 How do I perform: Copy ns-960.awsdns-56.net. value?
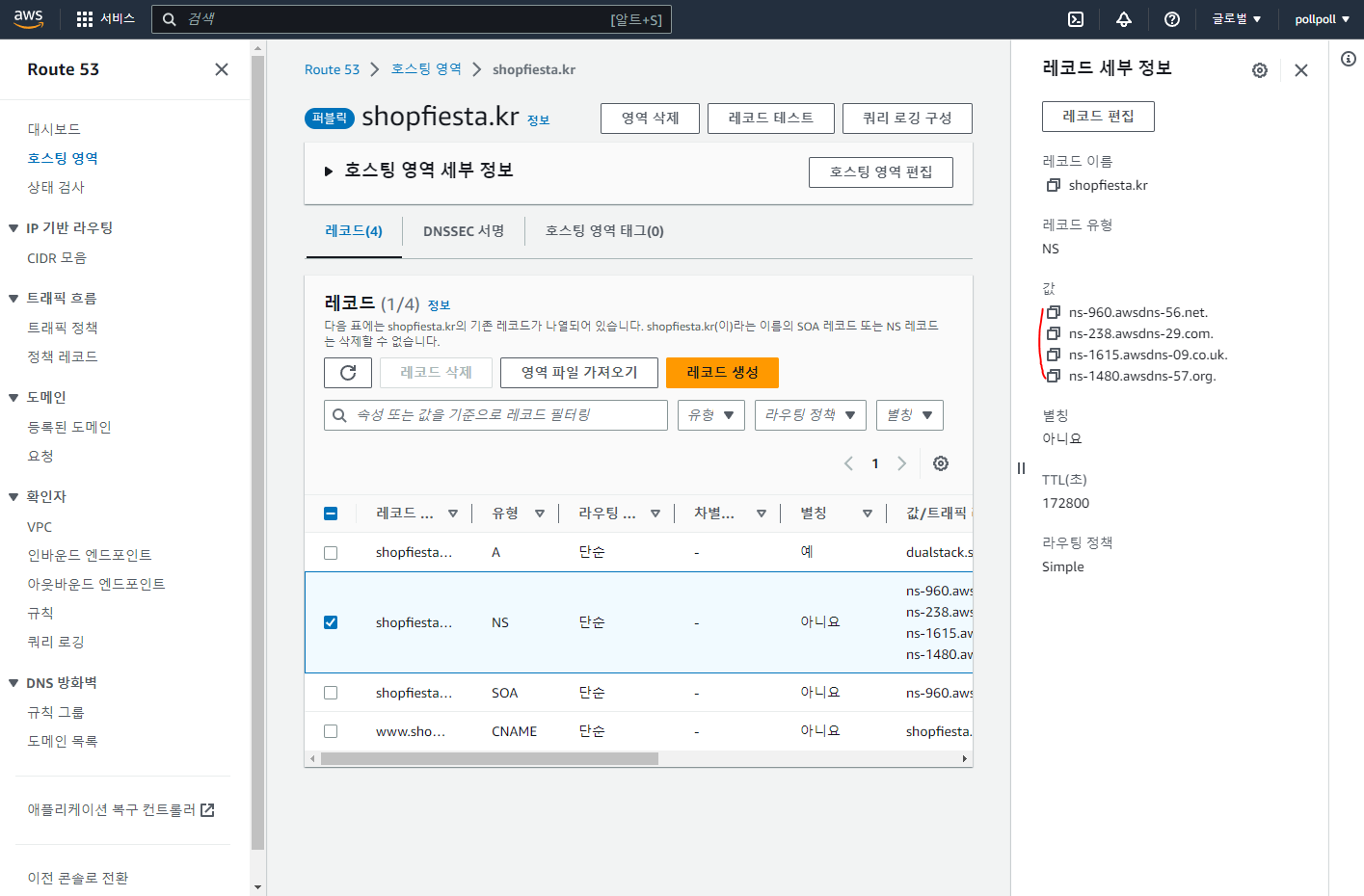(x=1054, y=312)
